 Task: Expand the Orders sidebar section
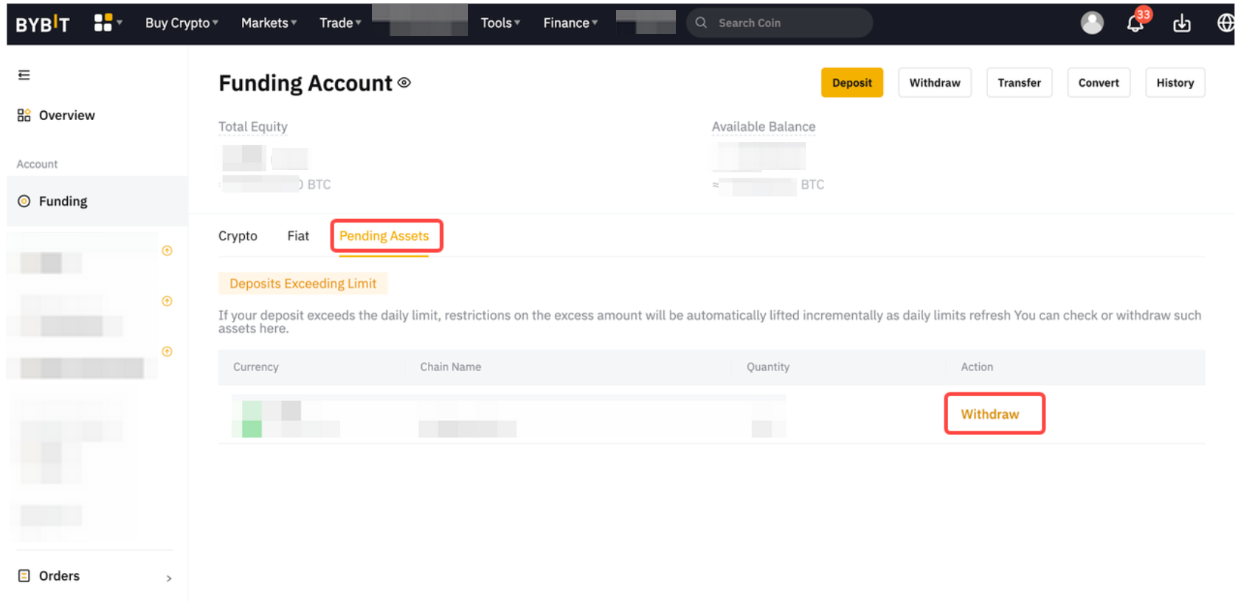(x=95, y=576)
